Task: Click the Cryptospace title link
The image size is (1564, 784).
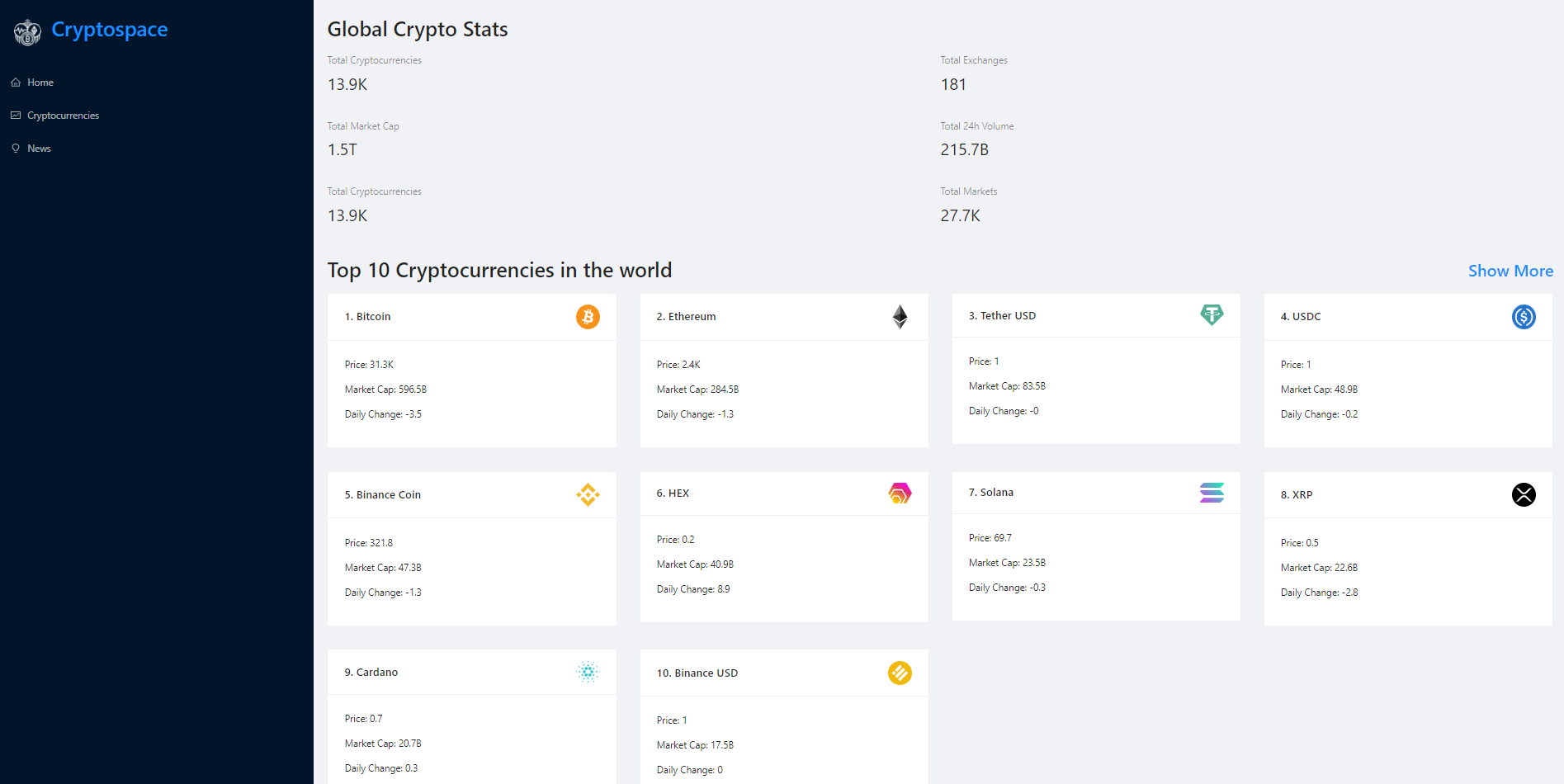Action: pyautogui.click(x=110, y=30)
